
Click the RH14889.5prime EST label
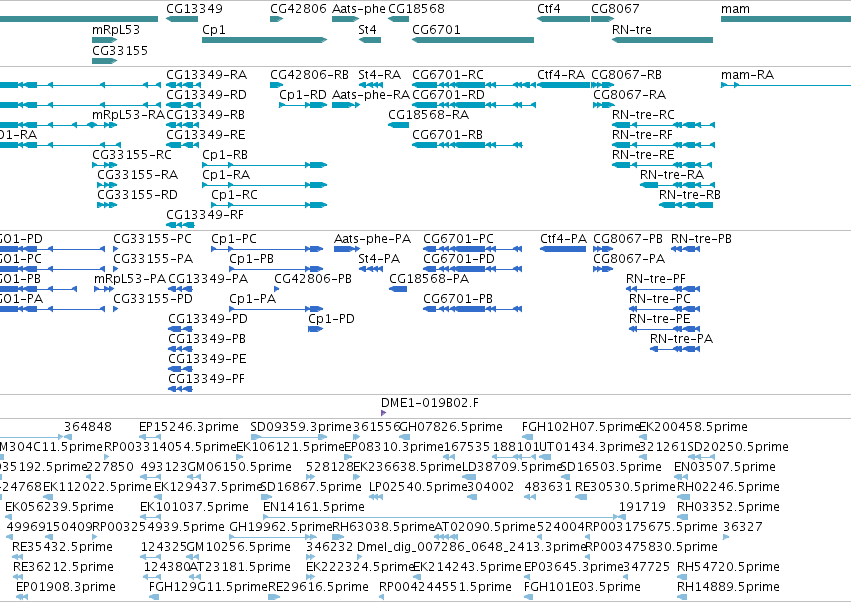pyautogui.click(x=728, y=587)
